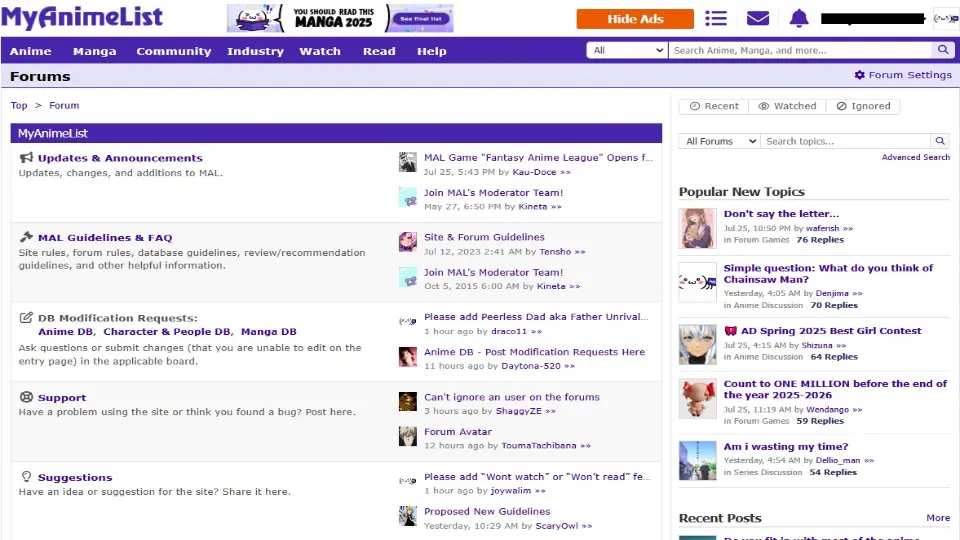Click the Forum breadcrumb link
The image size is (960, 540).
[x=64, y=105]
